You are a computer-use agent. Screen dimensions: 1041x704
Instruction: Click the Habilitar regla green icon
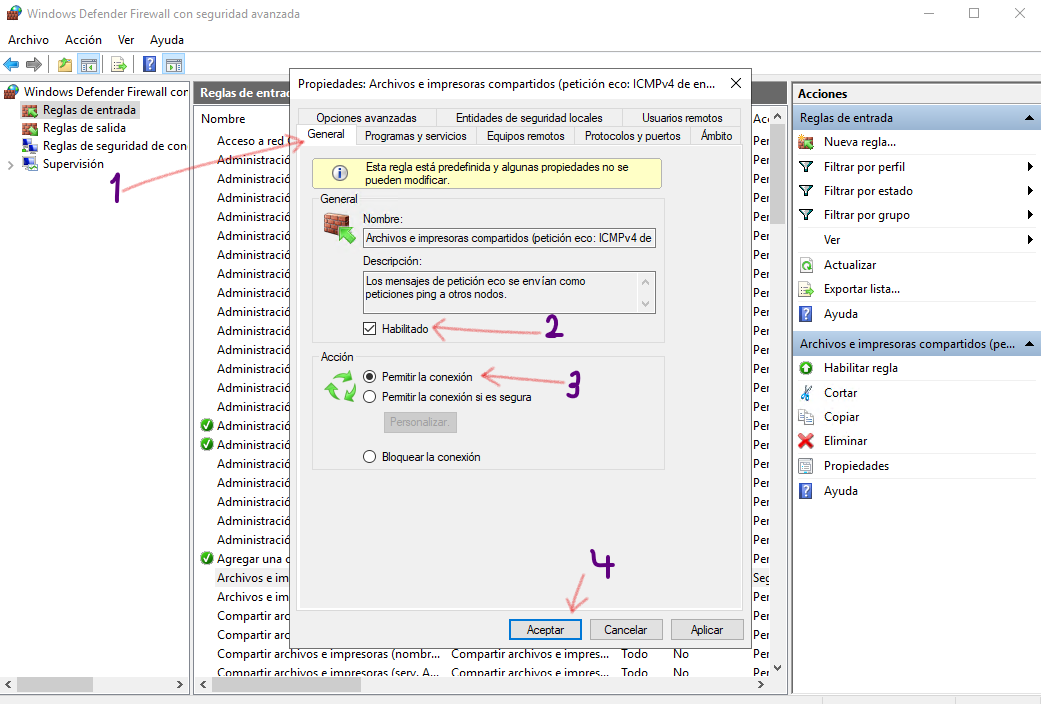point(806,368)
